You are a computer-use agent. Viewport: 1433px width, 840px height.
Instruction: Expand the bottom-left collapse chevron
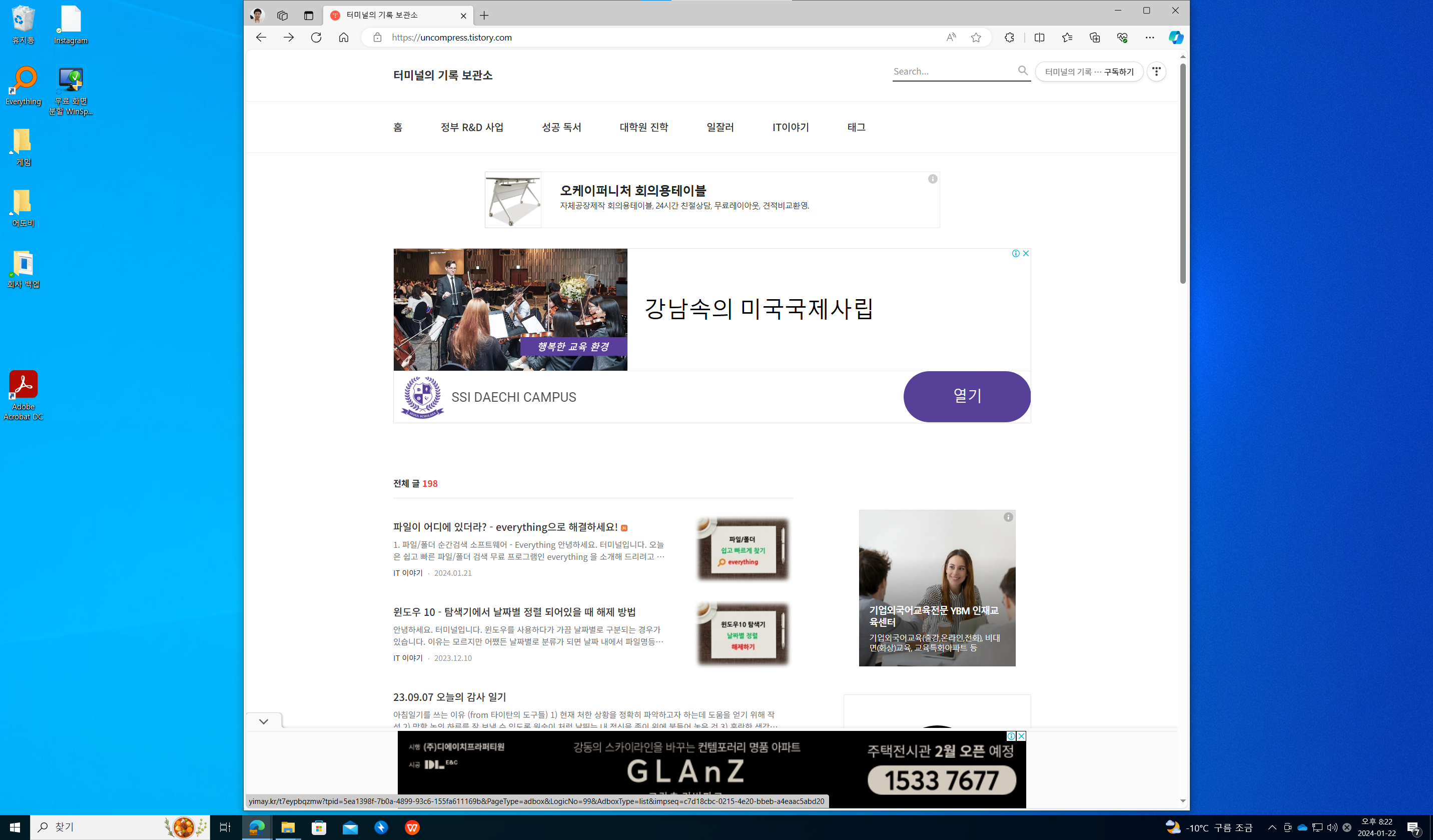coord(263,721)
